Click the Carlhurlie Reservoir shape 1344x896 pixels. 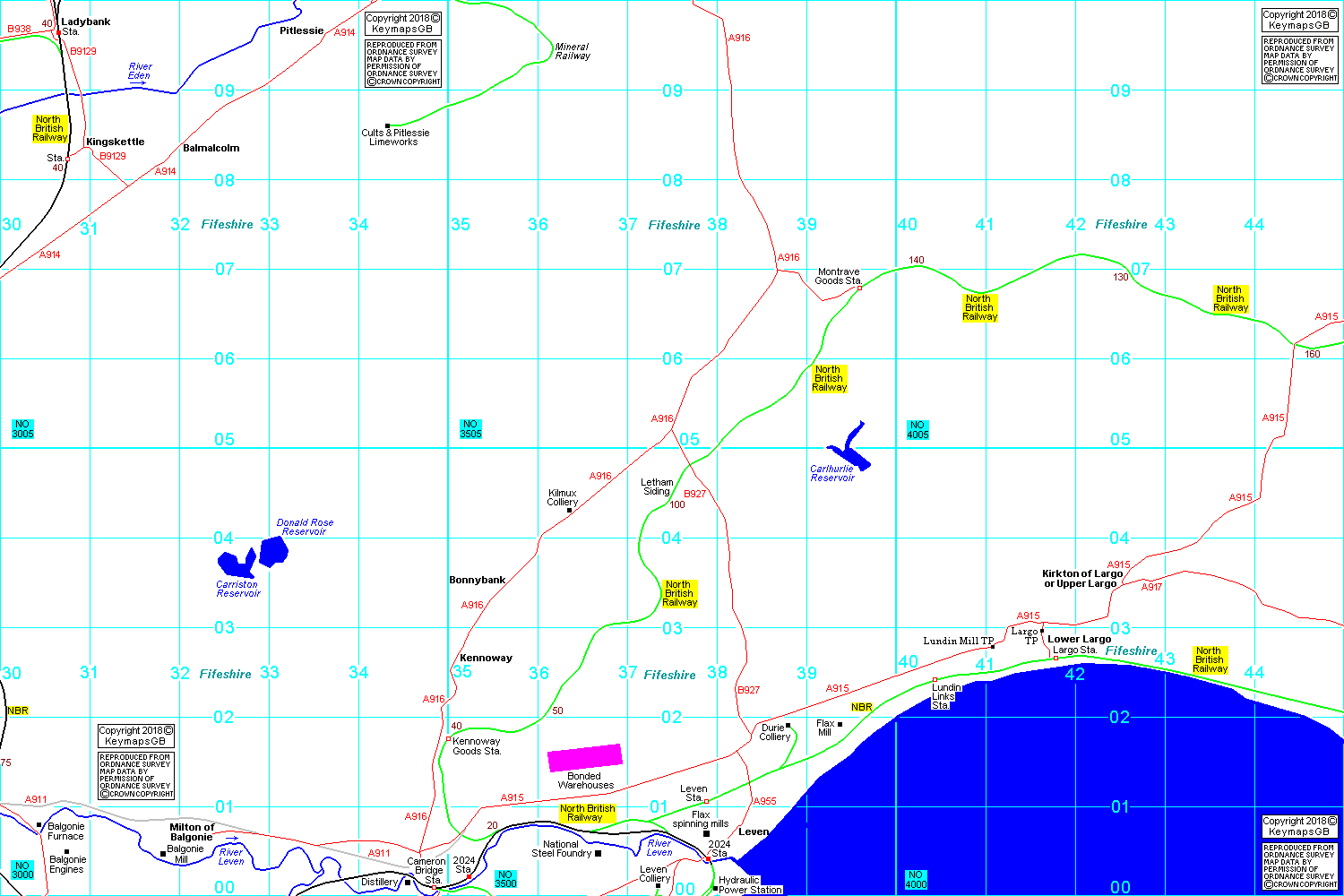(x=849, y=450)
